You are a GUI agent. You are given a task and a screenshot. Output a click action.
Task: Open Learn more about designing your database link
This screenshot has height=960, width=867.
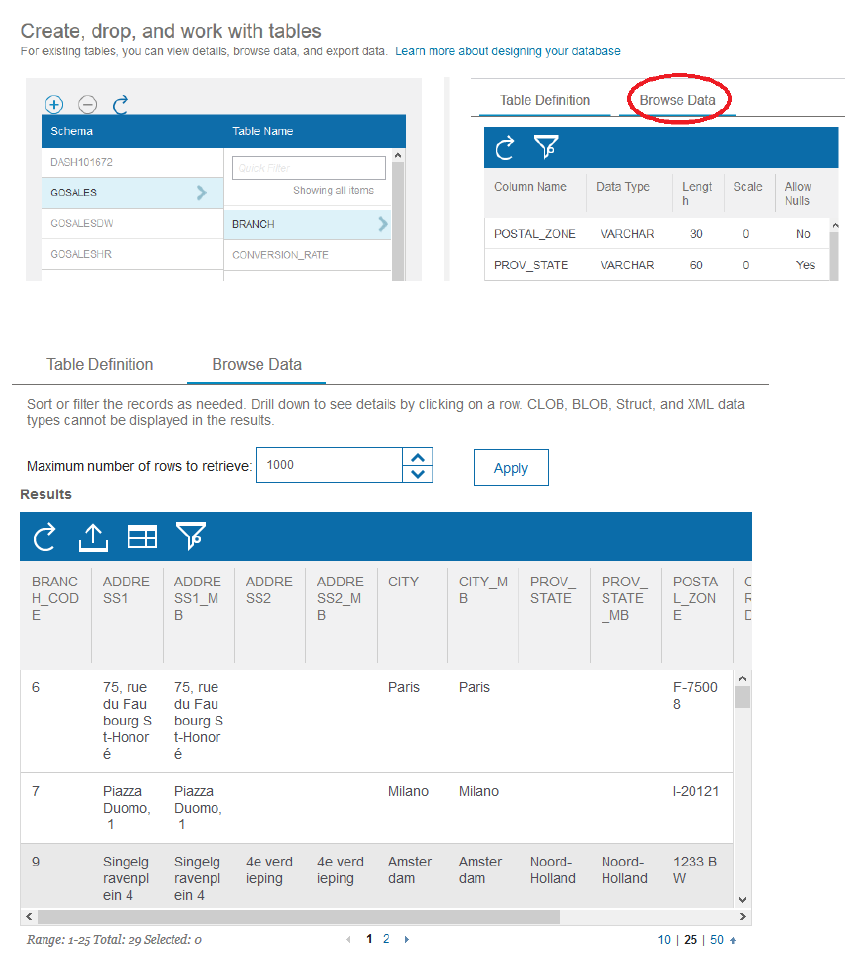pyautogui.click(x=508, y=51)
